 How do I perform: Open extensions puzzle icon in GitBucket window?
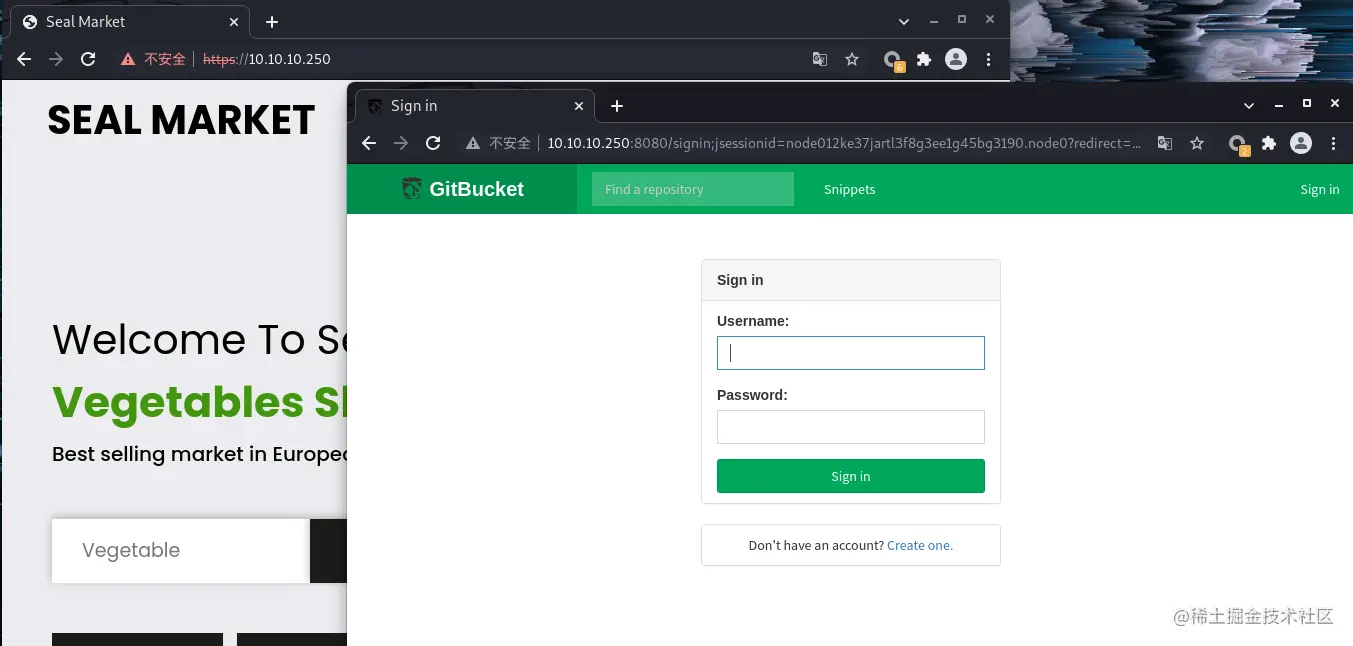pyautogui.click(x=1269, y=143)
